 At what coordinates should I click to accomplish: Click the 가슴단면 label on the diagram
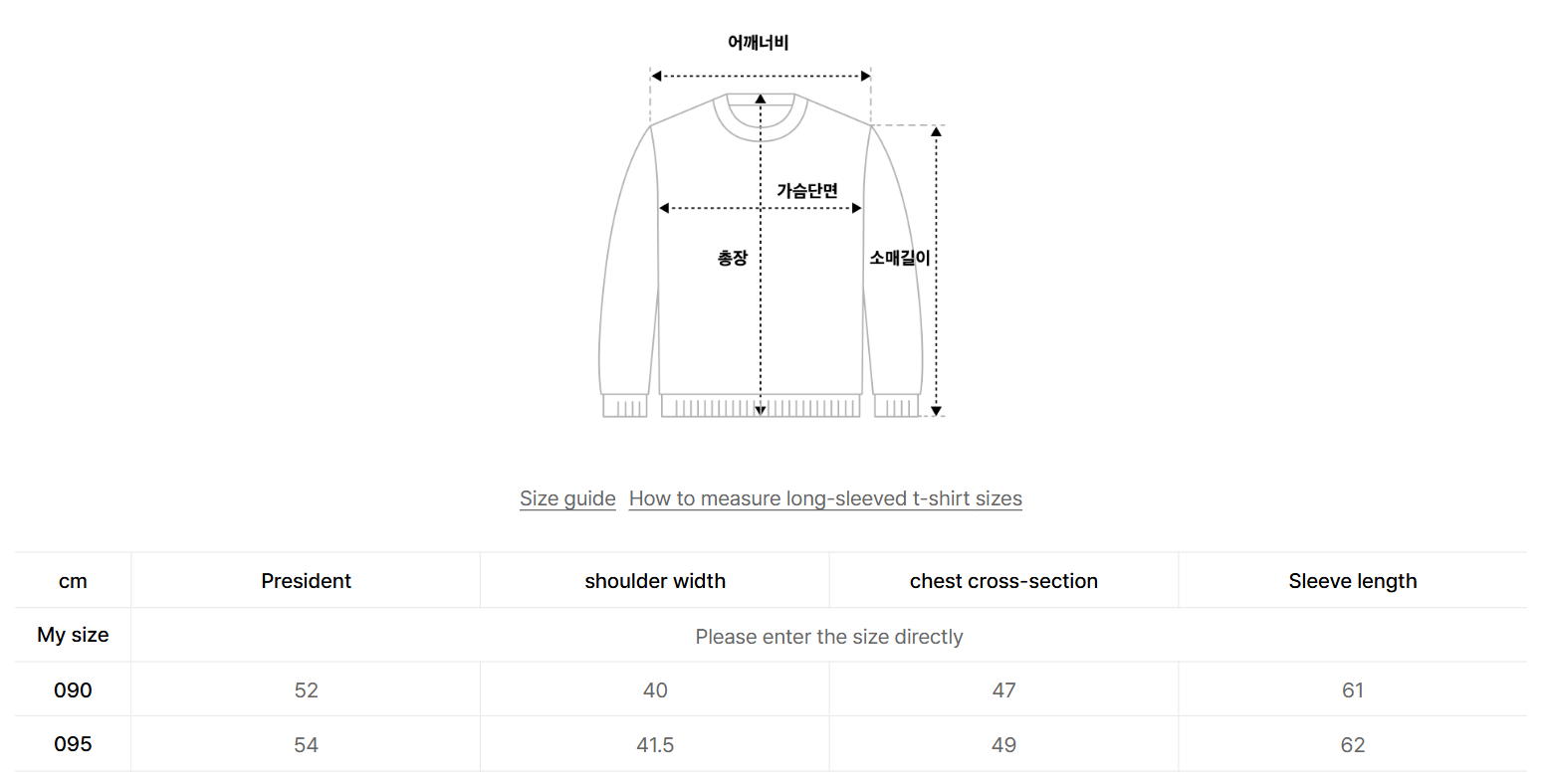807,191
